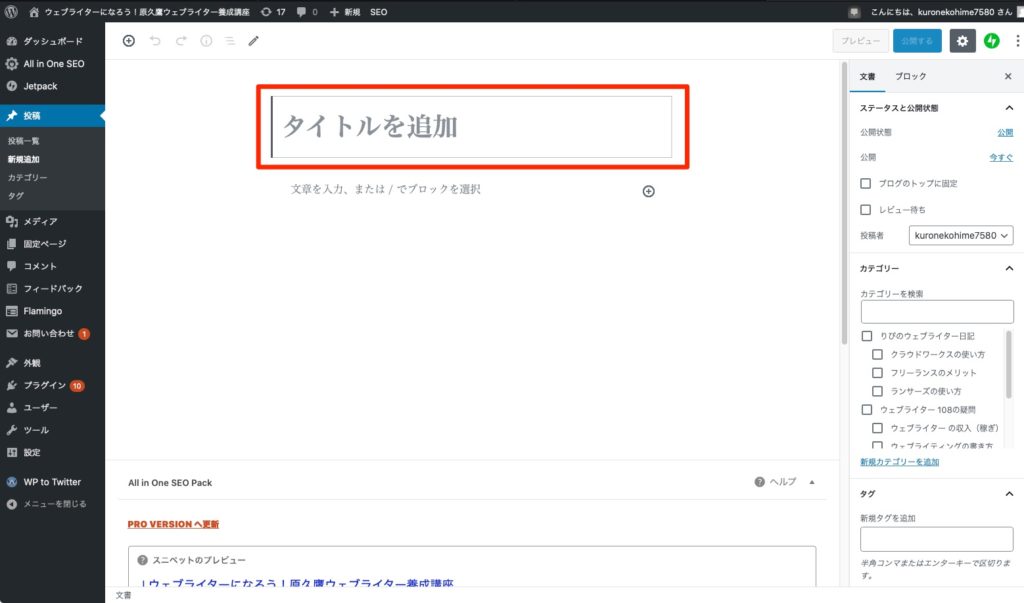The image size is (1024, 603).
Task: Click the WordPress logo in admin bar
Action: (11, 12)
